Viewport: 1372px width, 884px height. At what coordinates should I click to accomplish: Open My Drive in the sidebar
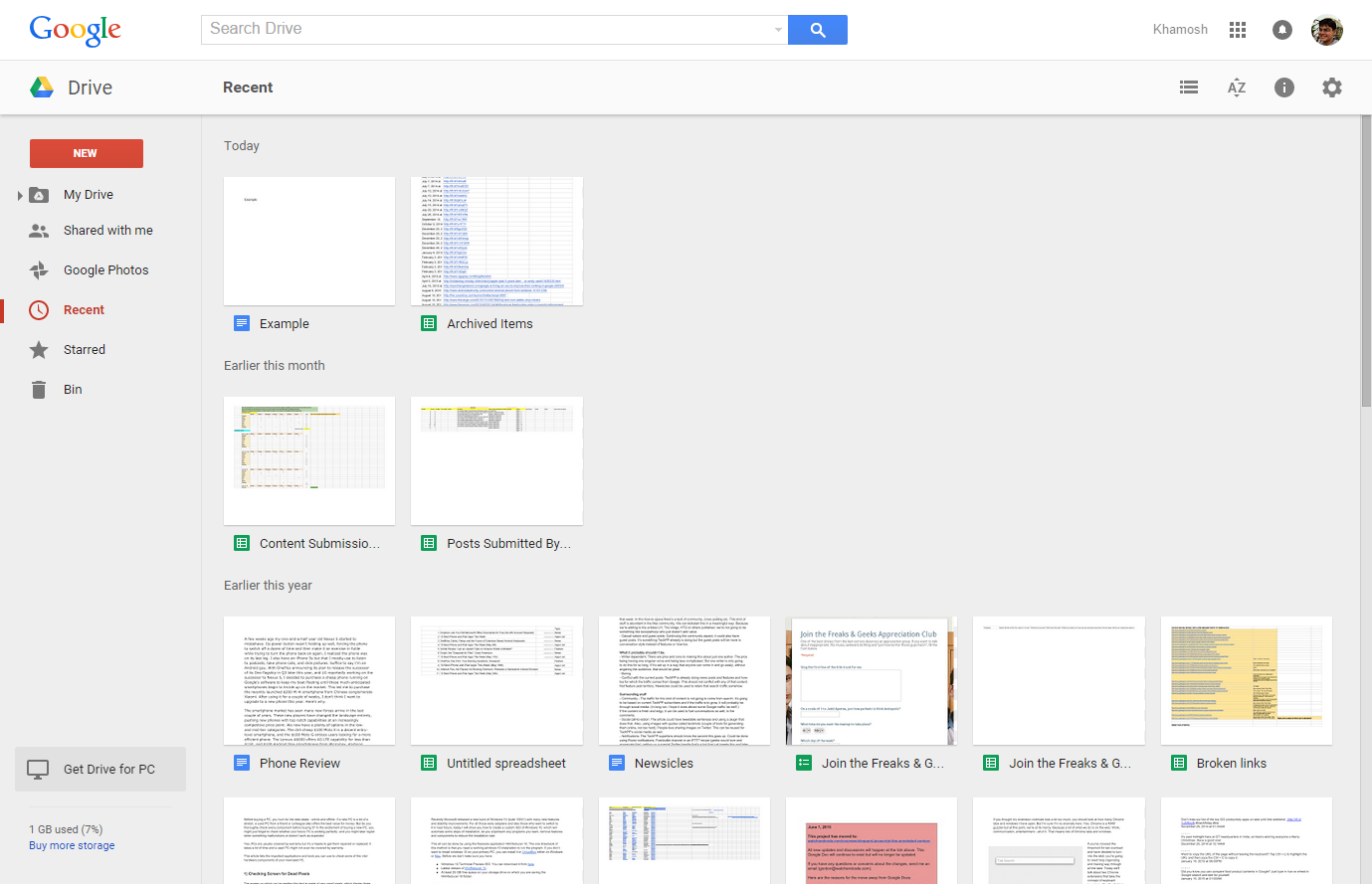click(x=89, y=195)
